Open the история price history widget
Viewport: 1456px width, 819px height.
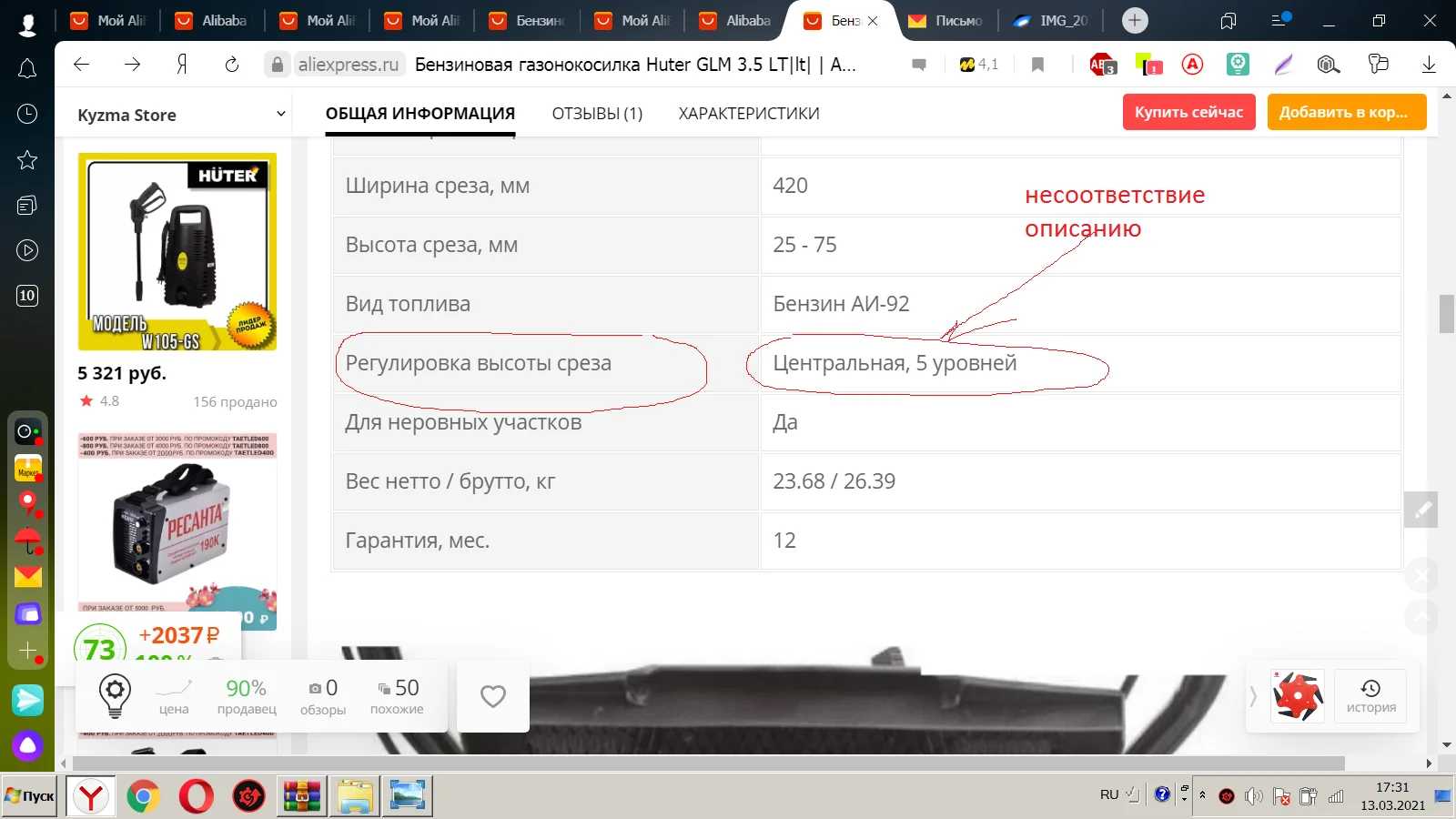pyautogui.click(x=1370, y=696)
